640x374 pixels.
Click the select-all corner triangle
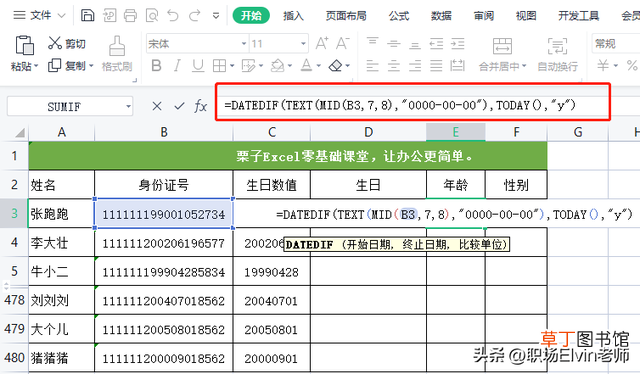click(x=20, y=132)
